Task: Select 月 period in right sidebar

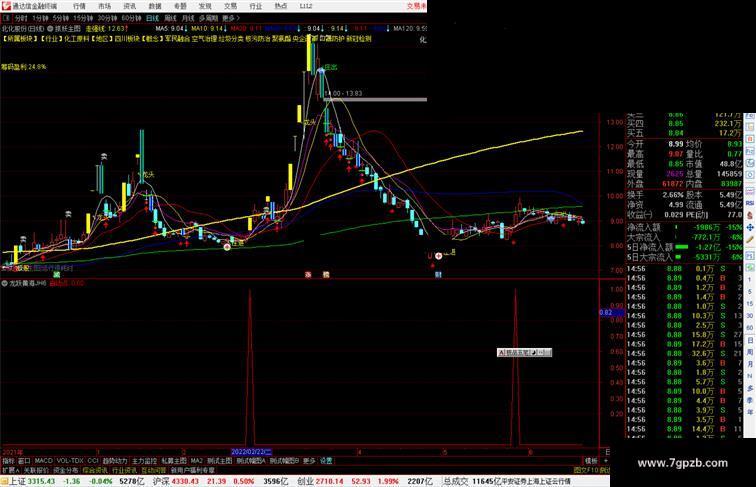Action: (750, 365)
